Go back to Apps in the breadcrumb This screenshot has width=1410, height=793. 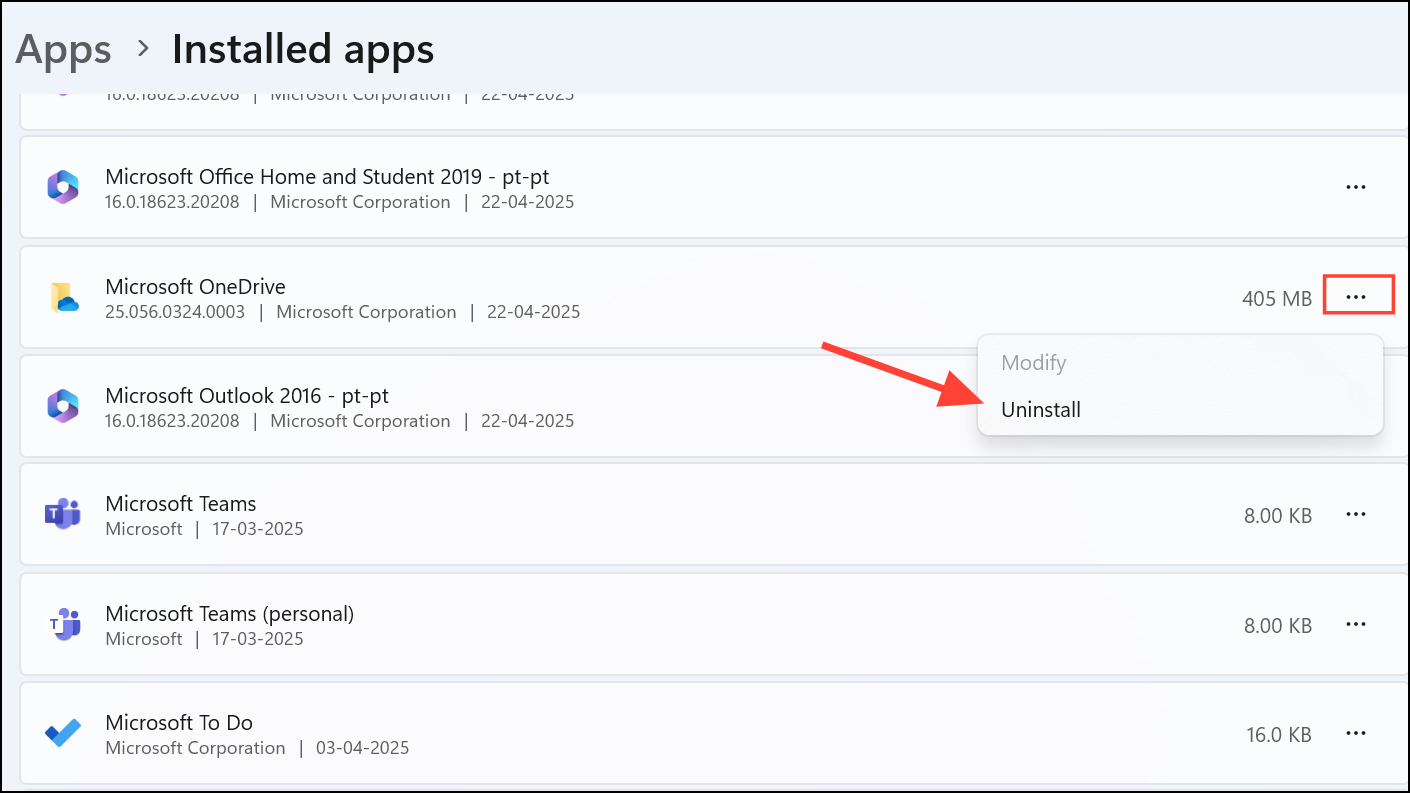(64, 50)
